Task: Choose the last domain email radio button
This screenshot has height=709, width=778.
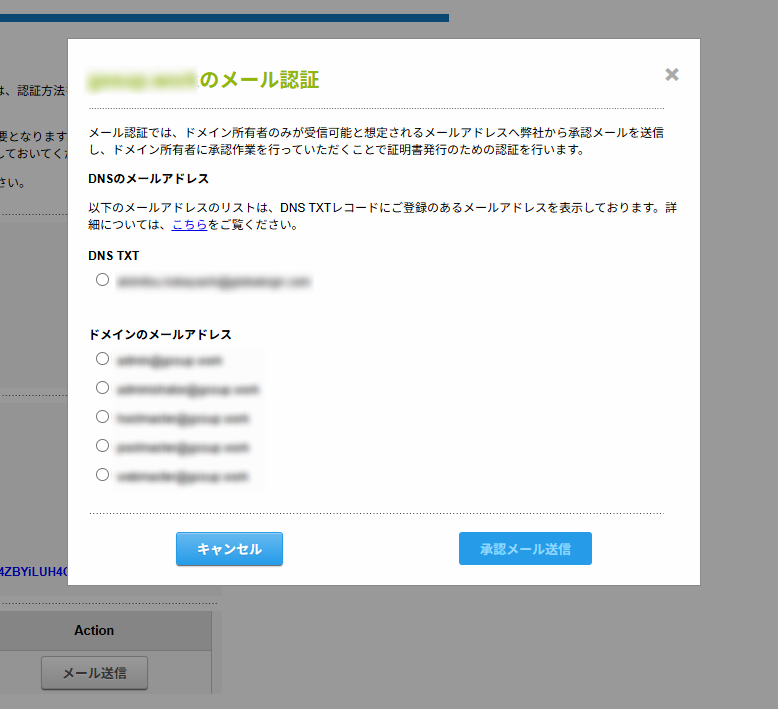Action: coord(102,475)
